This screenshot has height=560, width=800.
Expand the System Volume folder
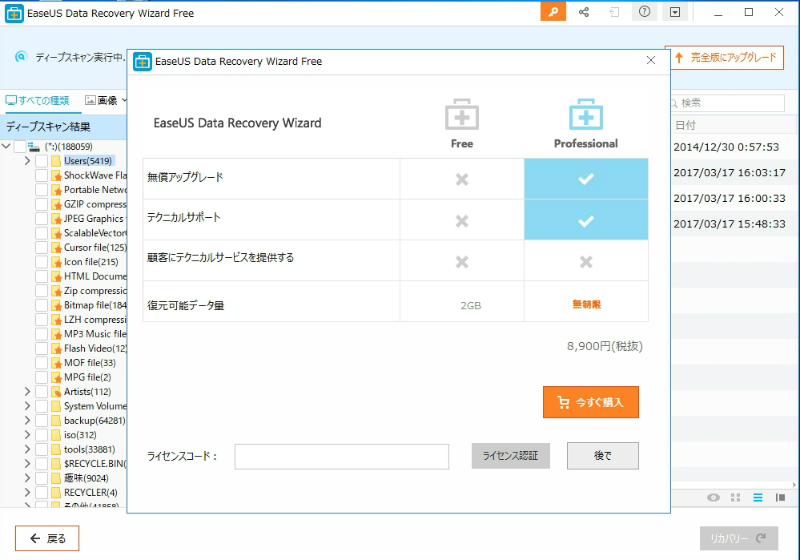click(x=28, y=406)
